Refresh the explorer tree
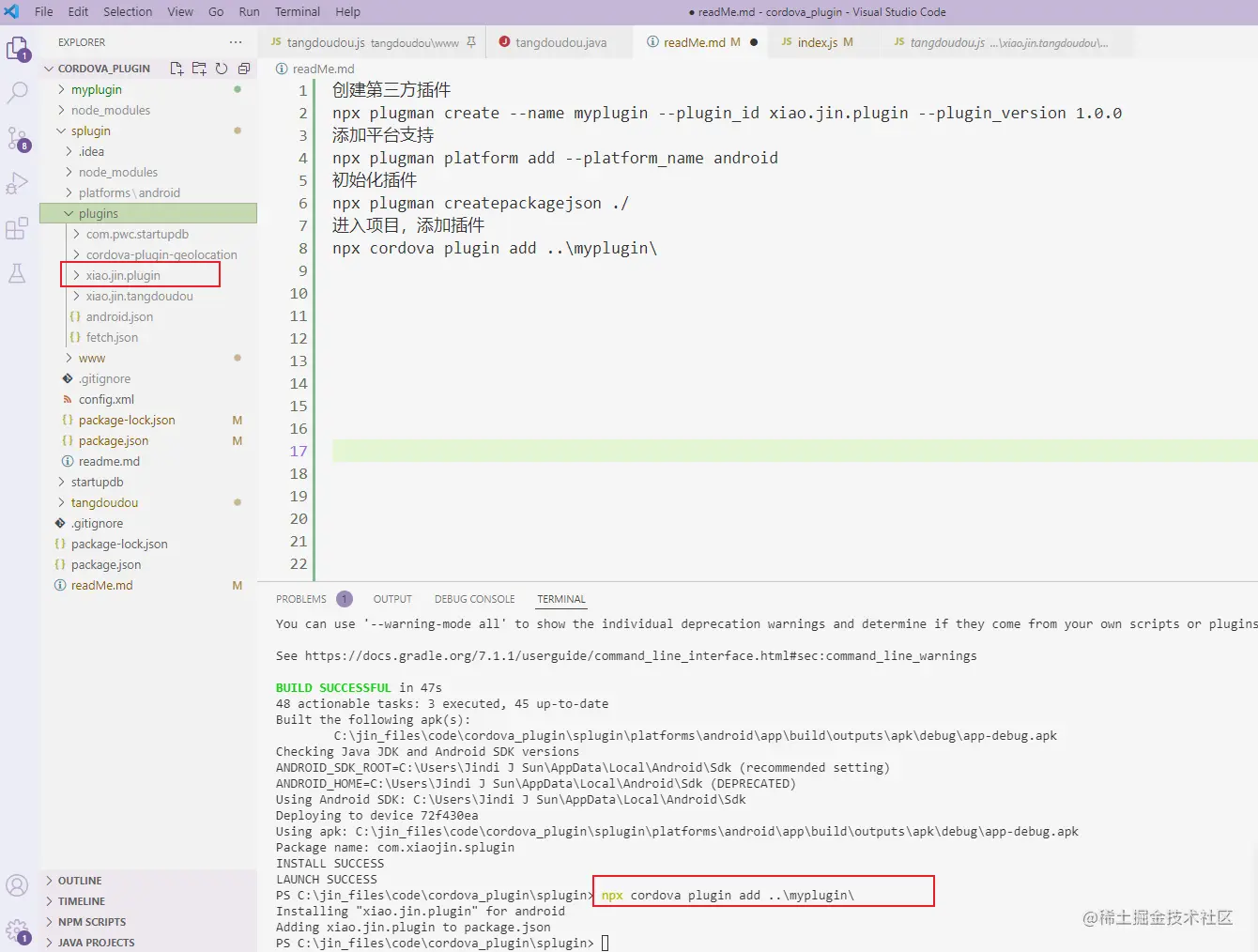 point(222,69)
